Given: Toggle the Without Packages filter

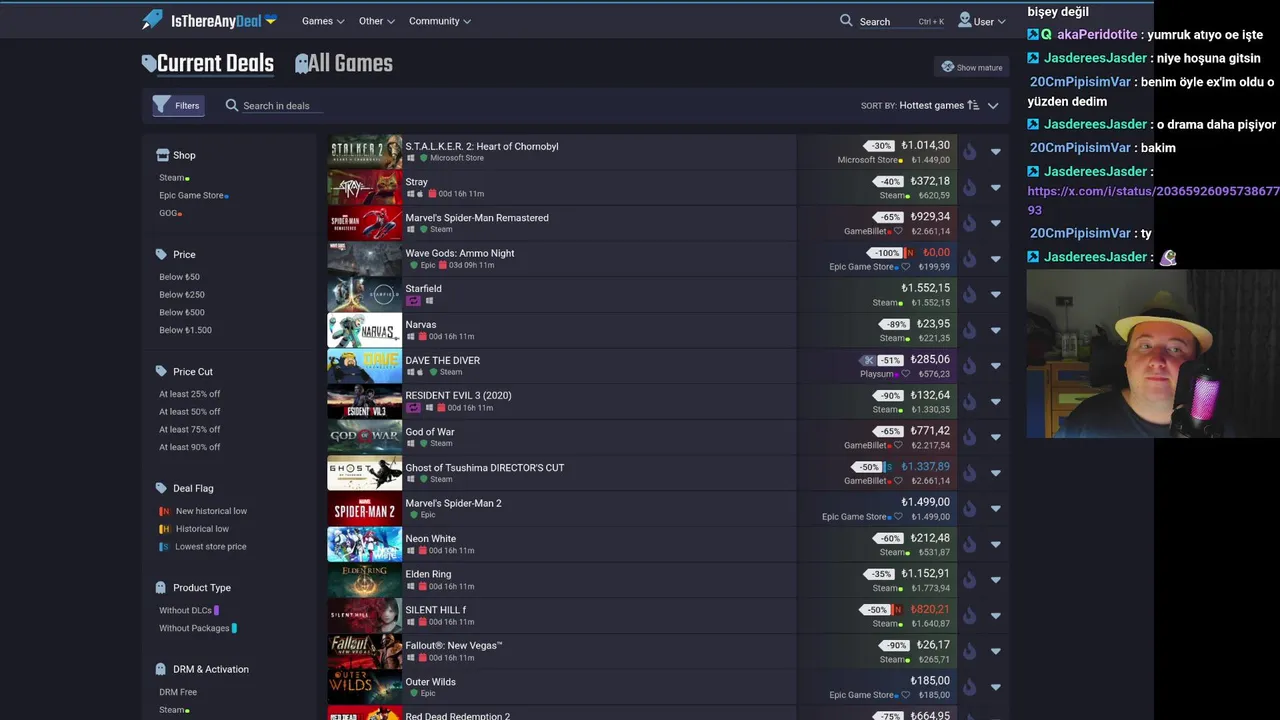Looking at the screenshot, I should (198, 628).
